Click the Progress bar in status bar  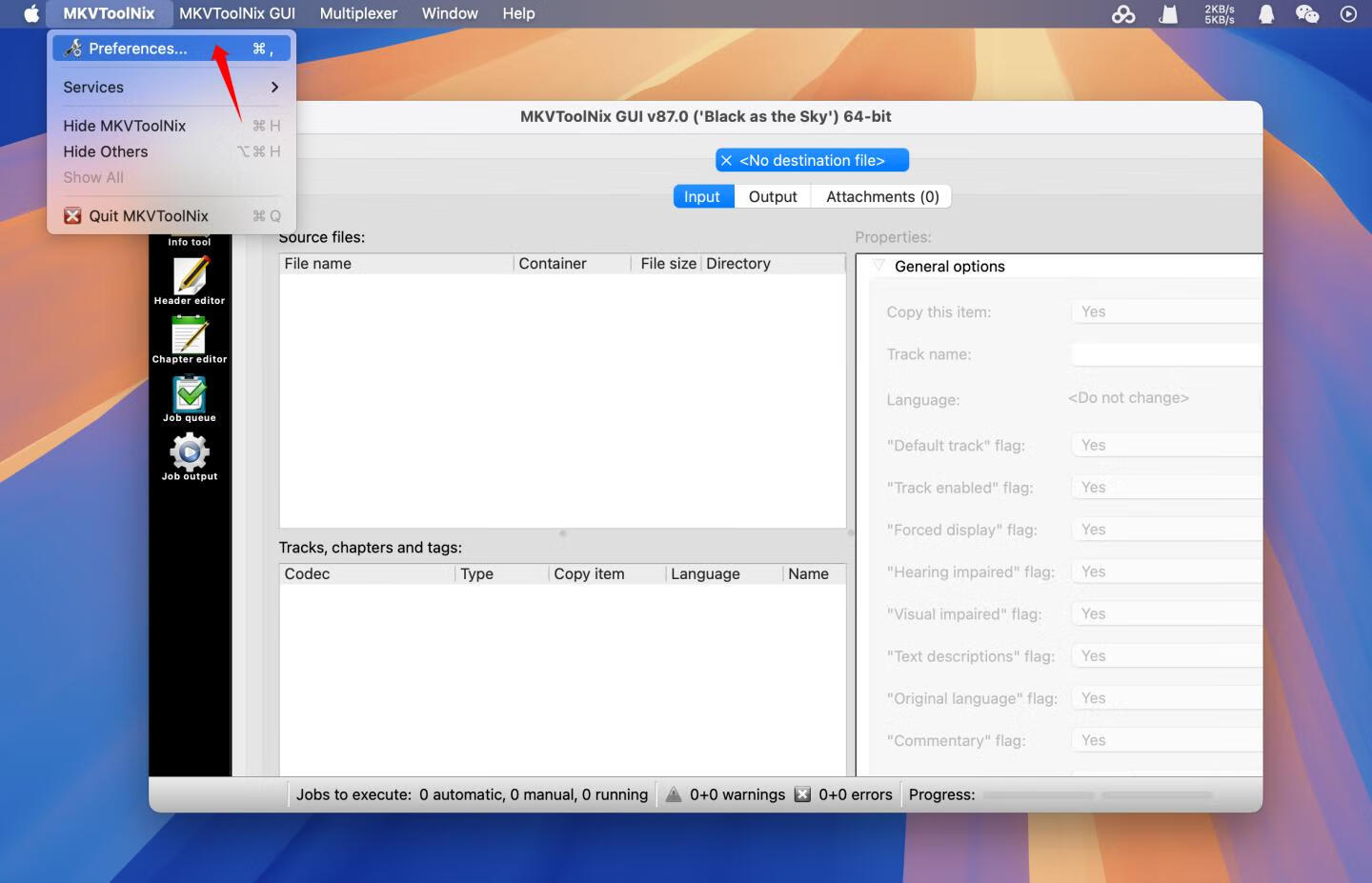coord(1098,794)
